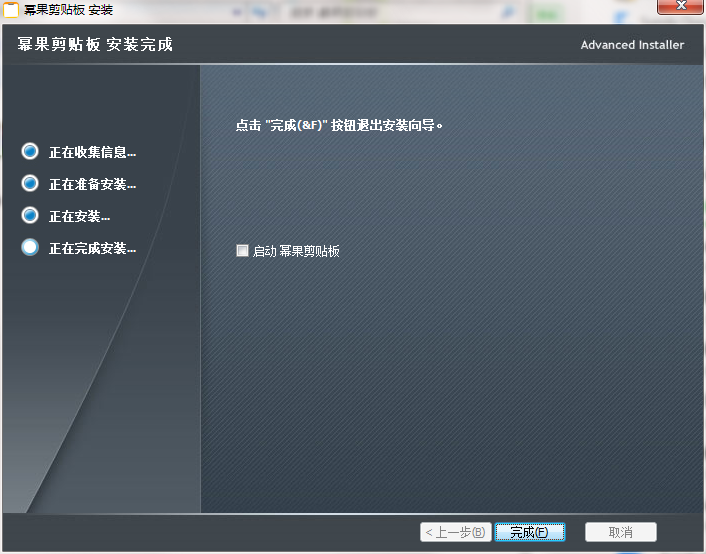706x554 pixels.
Task: Enable the 启动 幂果剪贴板 checkbox
Action: pyautogui.click(x=242, y=251)
